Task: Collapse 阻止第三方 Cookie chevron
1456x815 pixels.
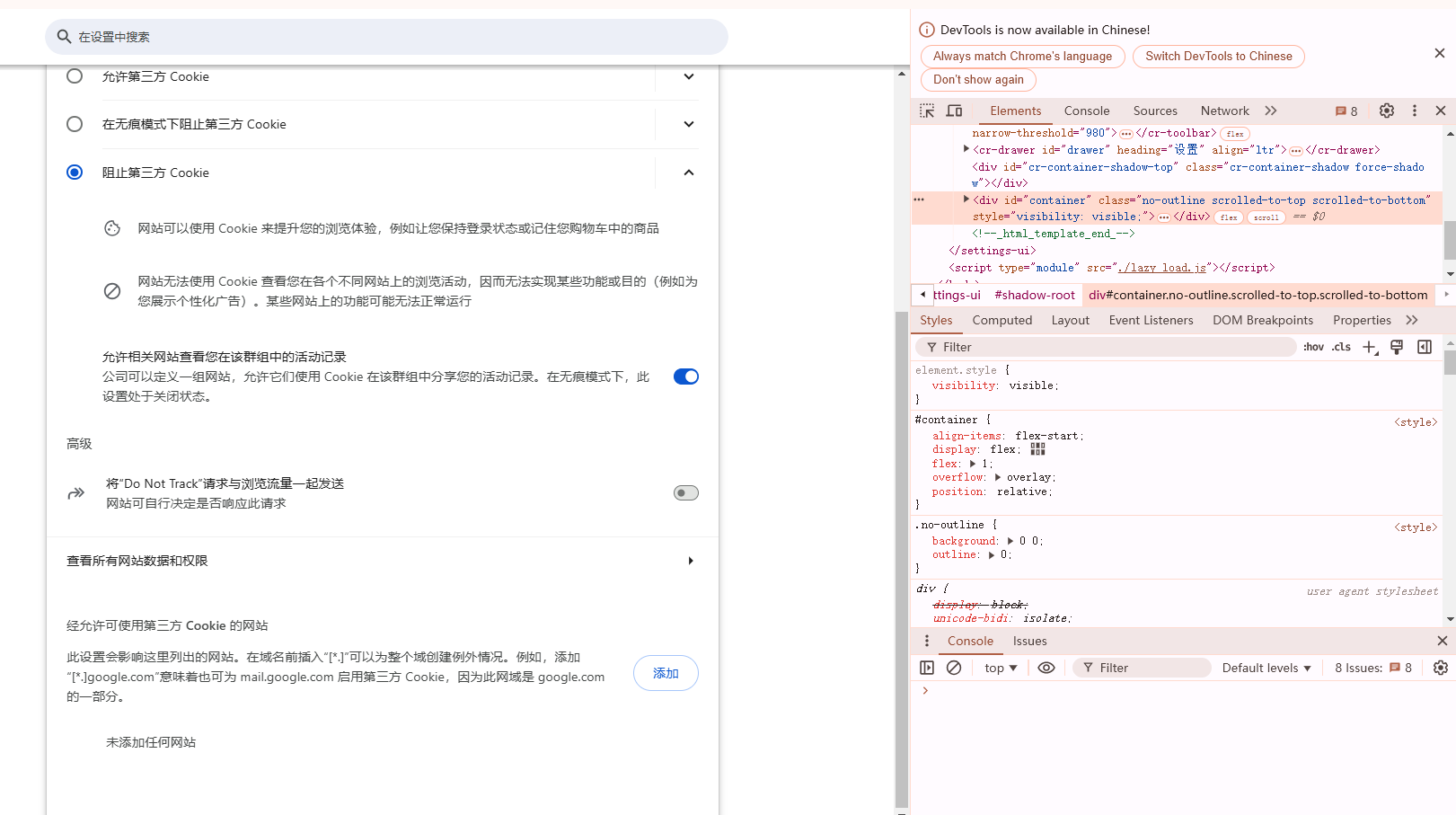Action: point(689,173)
